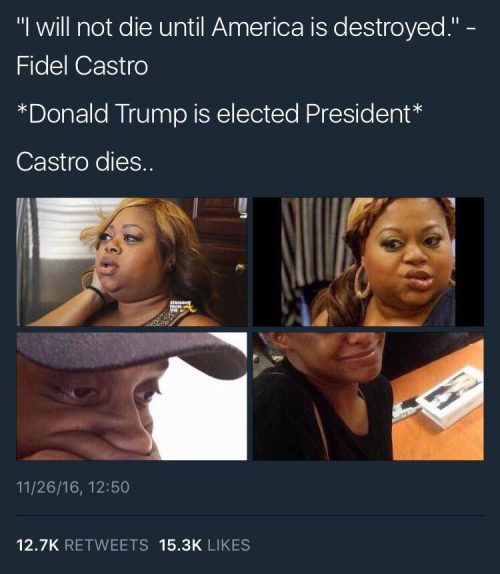The height and width of the screenshot is (574, 500).
Task: Click the Fidel Castro quote text line
Action: [x=246, y=29]
